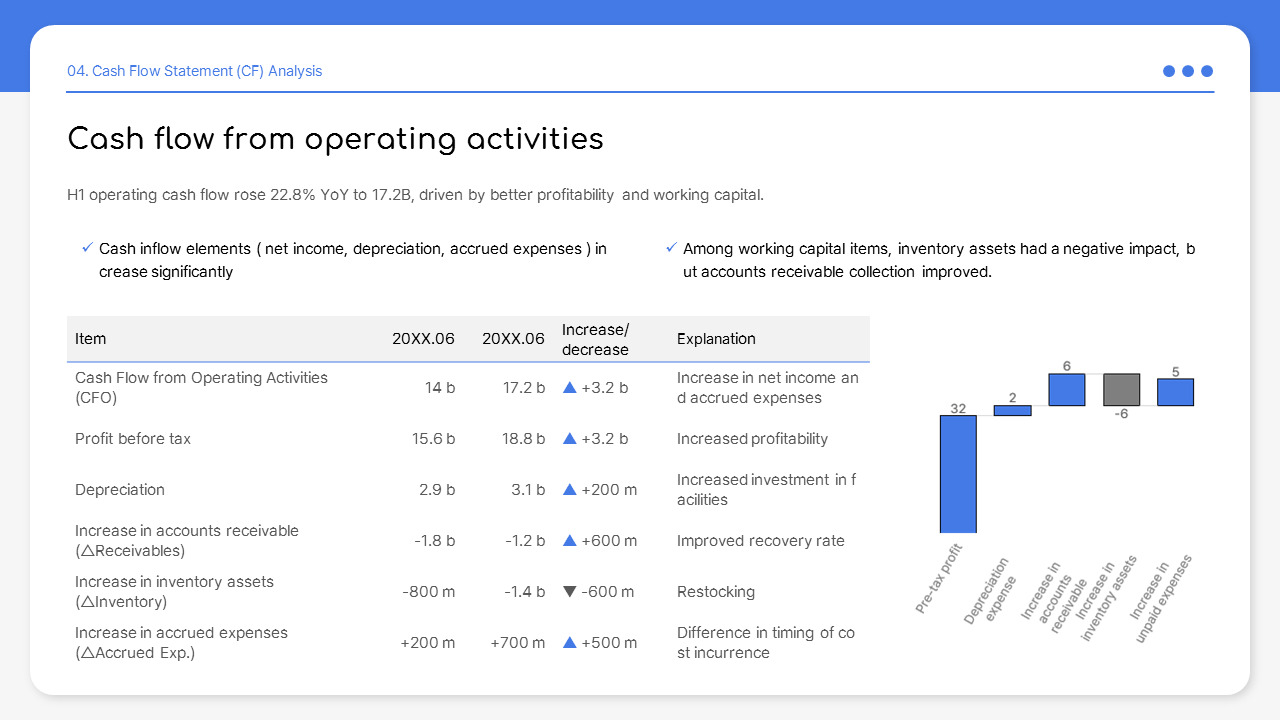Click the middle blue dot indicator

click(x=1188, y=71)
